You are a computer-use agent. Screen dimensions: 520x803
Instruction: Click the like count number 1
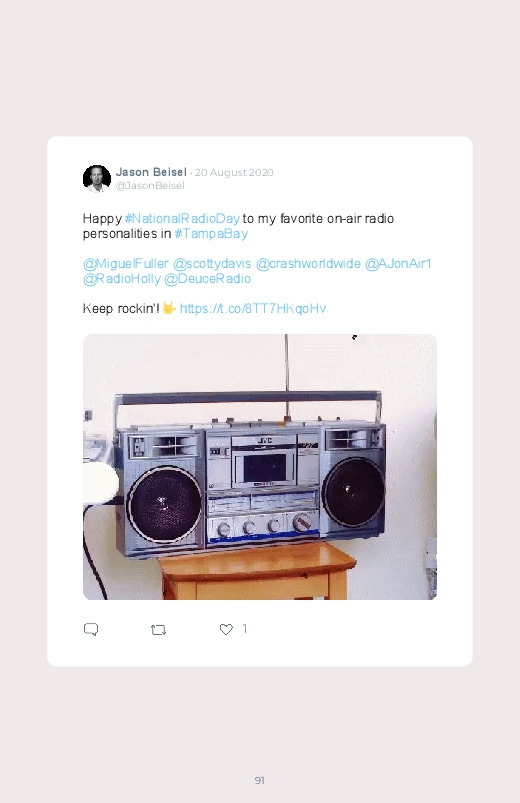pos(245,628)
